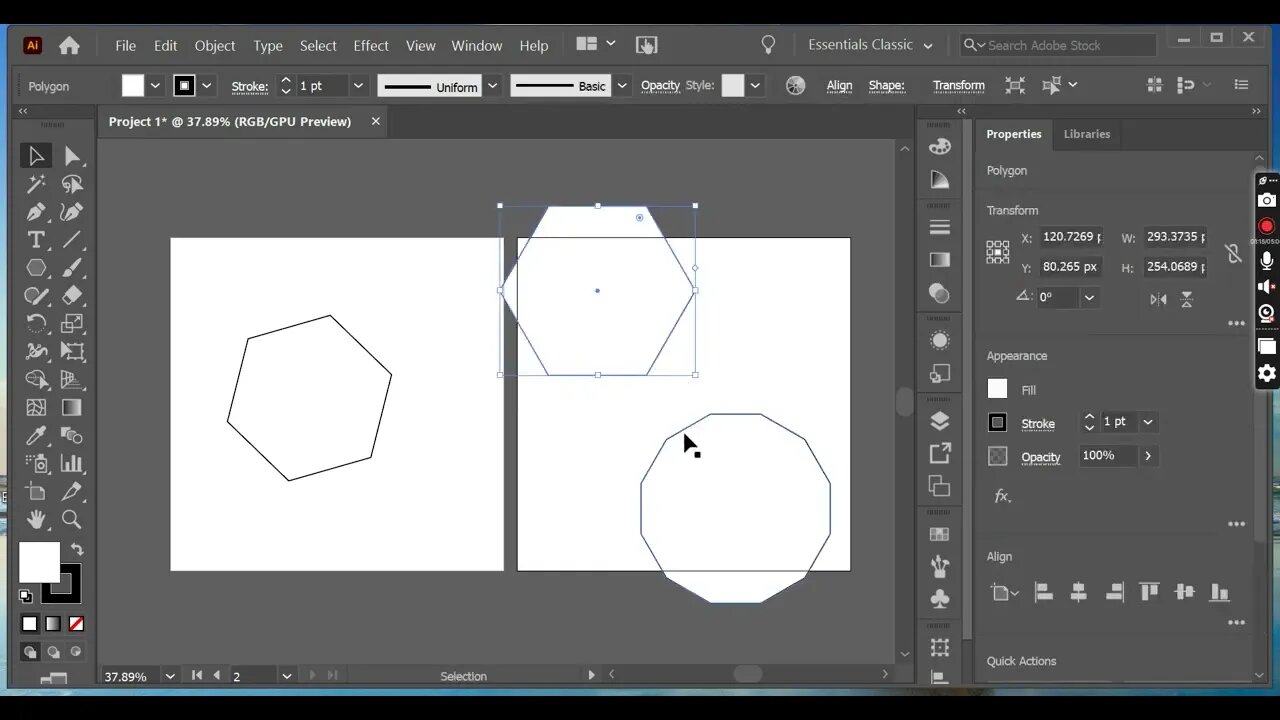Click Stroke link in Appearance section

pyautogui.click(x=1037, y=423)
